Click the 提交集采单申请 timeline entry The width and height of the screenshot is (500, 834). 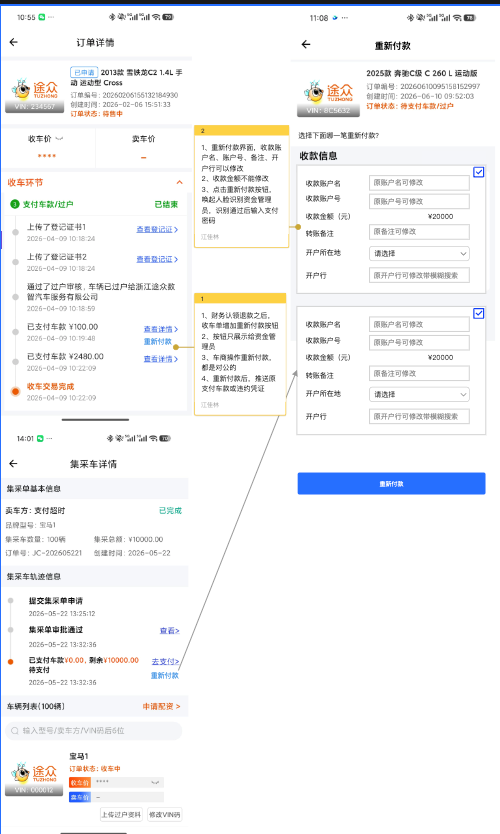tap(56, 601)
